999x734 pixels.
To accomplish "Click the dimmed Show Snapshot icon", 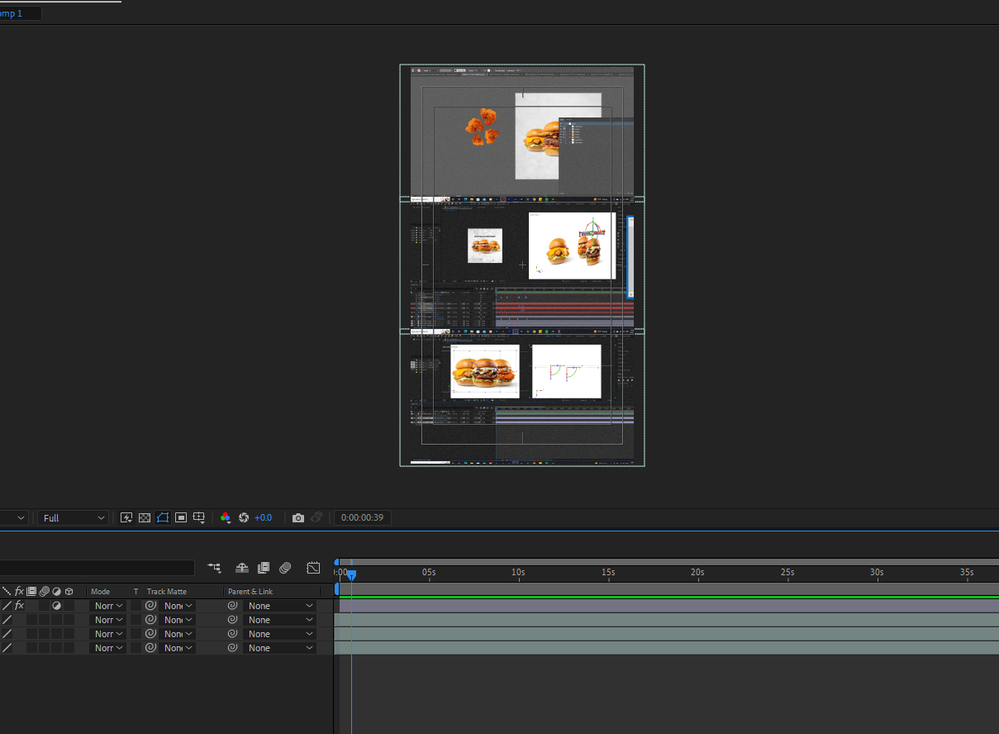I will coord(317,517).
